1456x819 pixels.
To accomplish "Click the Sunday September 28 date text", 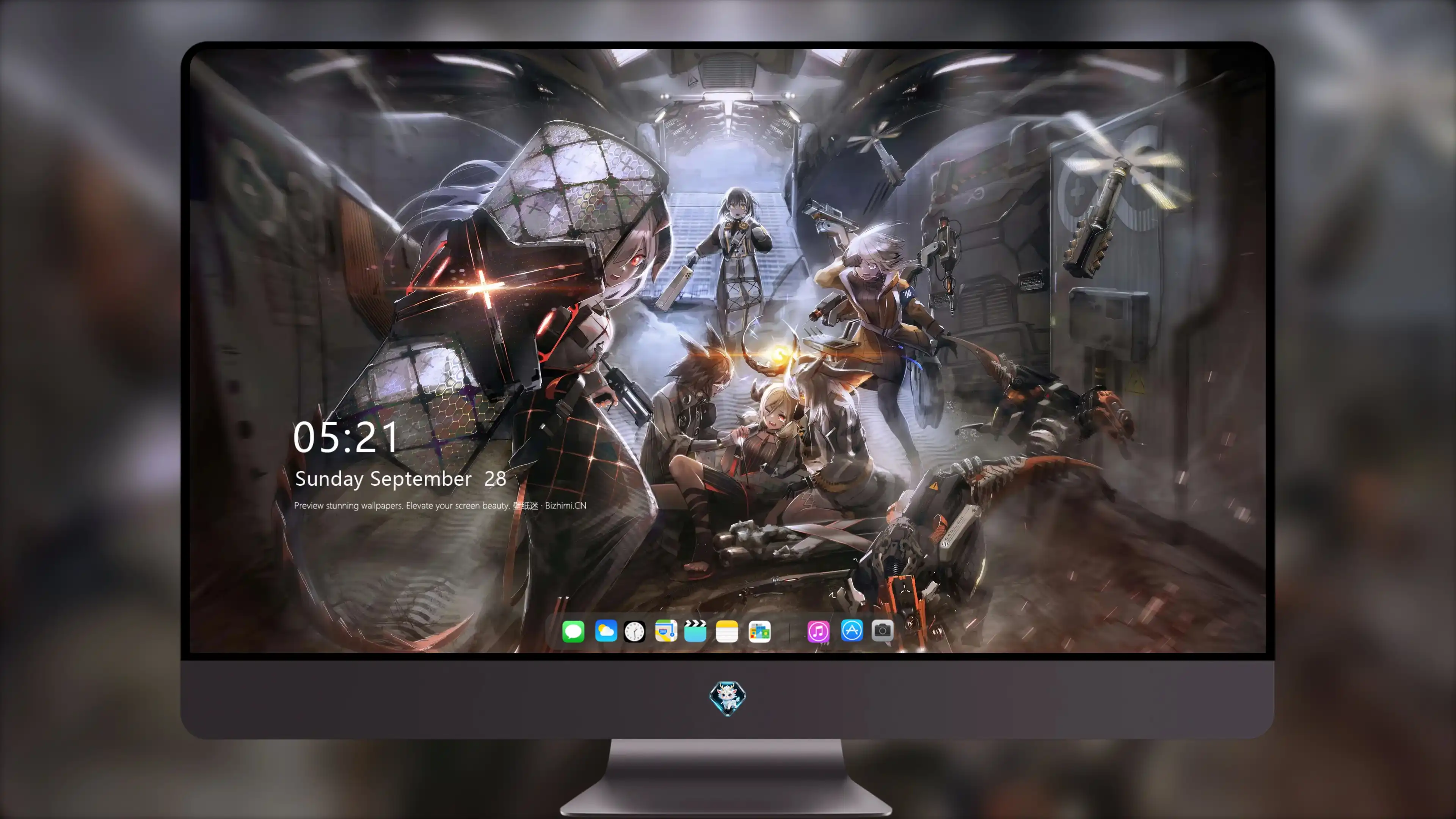I will click(x=400, y=479).
